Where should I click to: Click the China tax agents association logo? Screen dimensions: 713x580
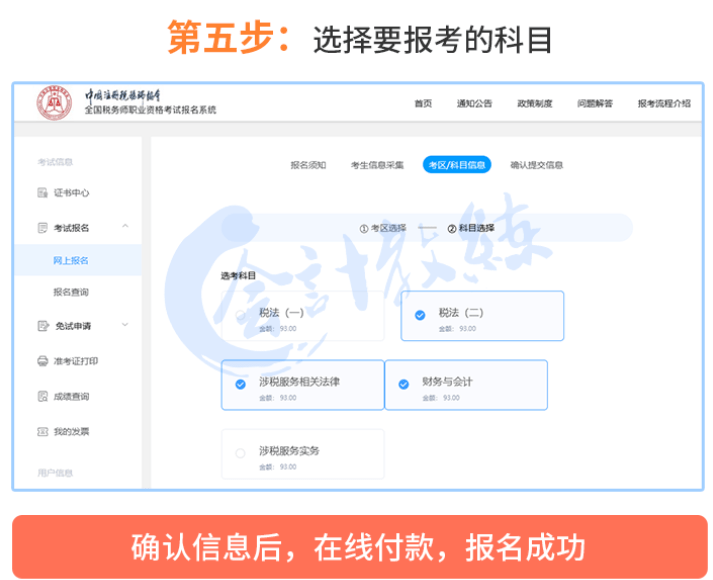[x=54, y=103]
